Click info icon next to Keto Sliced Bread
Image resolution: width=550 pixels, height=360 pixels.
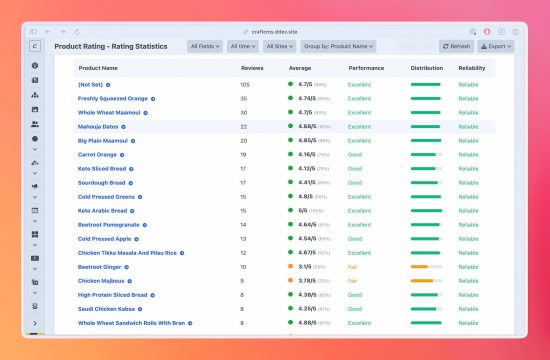click(x=131, y=169)
